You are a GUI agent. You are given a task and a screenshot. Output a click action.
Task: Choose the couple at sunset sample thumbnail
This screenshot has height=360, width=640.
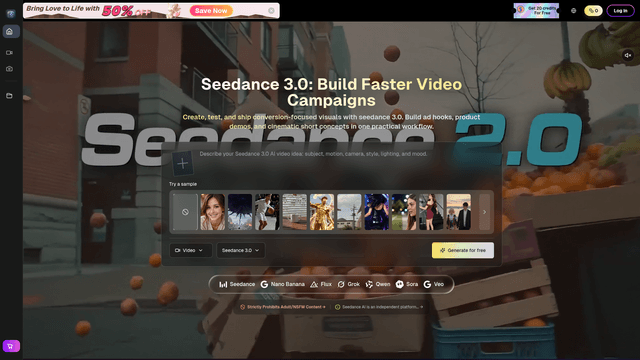[x=458, y=212]
